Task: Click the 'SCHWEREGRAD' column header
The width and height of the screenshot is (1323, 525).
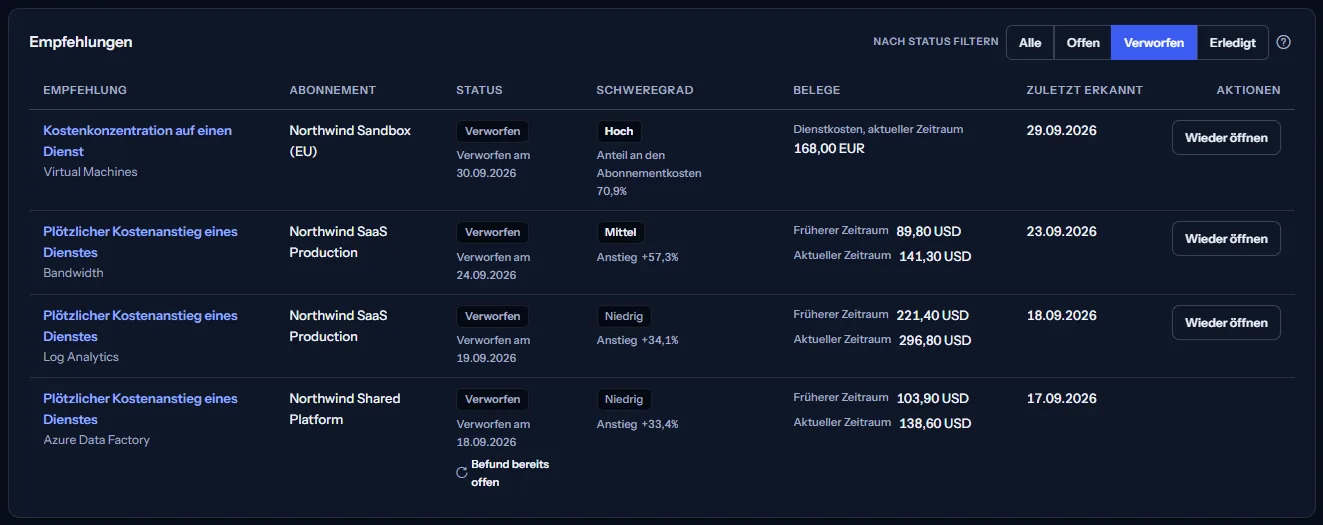Action: [645, 90]
